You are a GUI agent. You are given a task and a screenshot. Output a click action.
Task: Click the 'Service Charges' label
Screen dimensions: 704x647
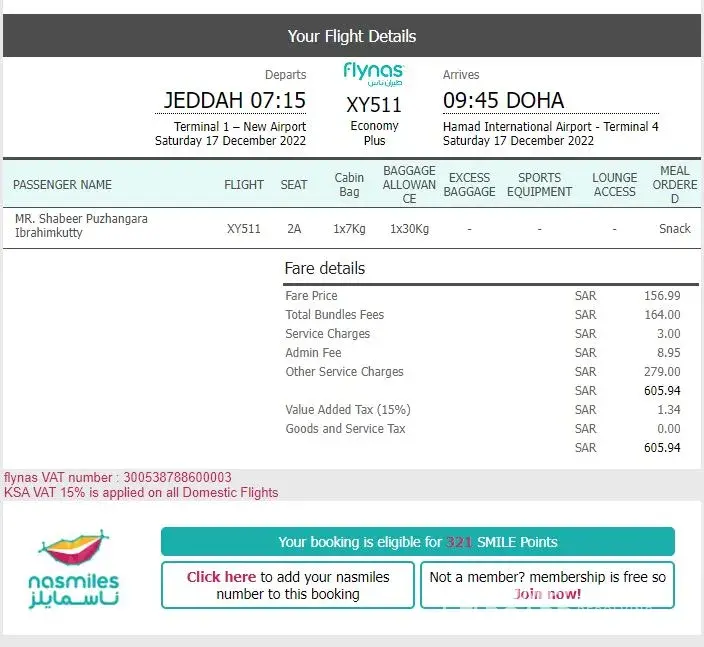click(x=327, y=334)
